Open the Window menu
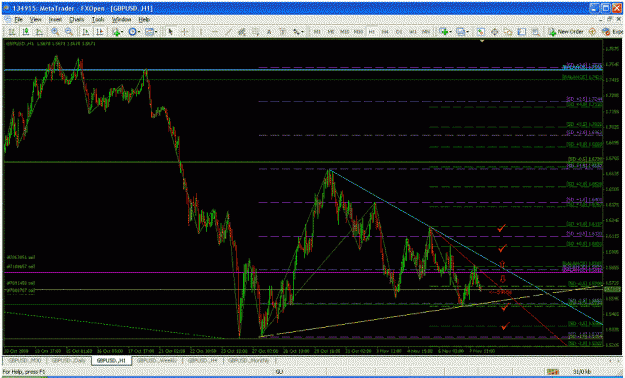The image size is (625, 378). pyautogui.click(x=121, y=20)
